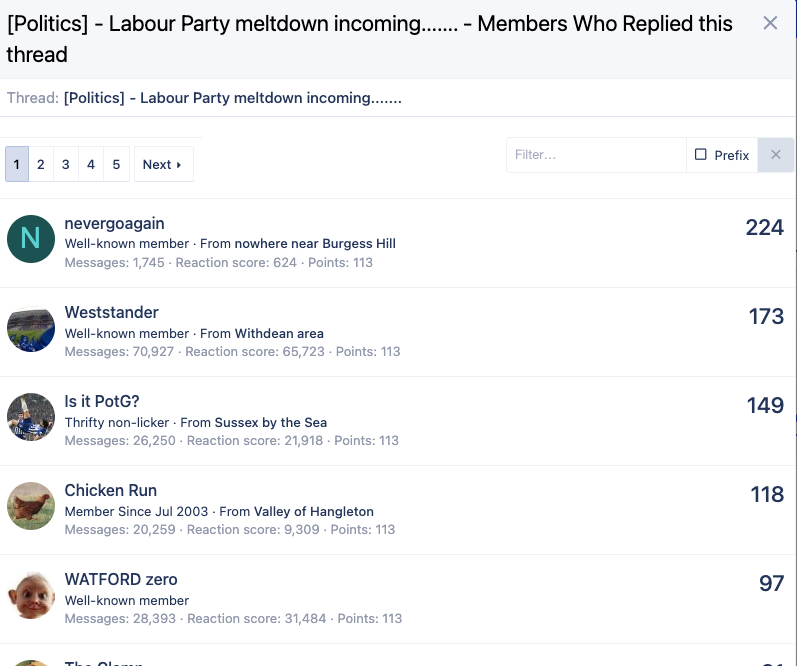
Task: Open page 5 of repliers
Action: pos(116,164)
